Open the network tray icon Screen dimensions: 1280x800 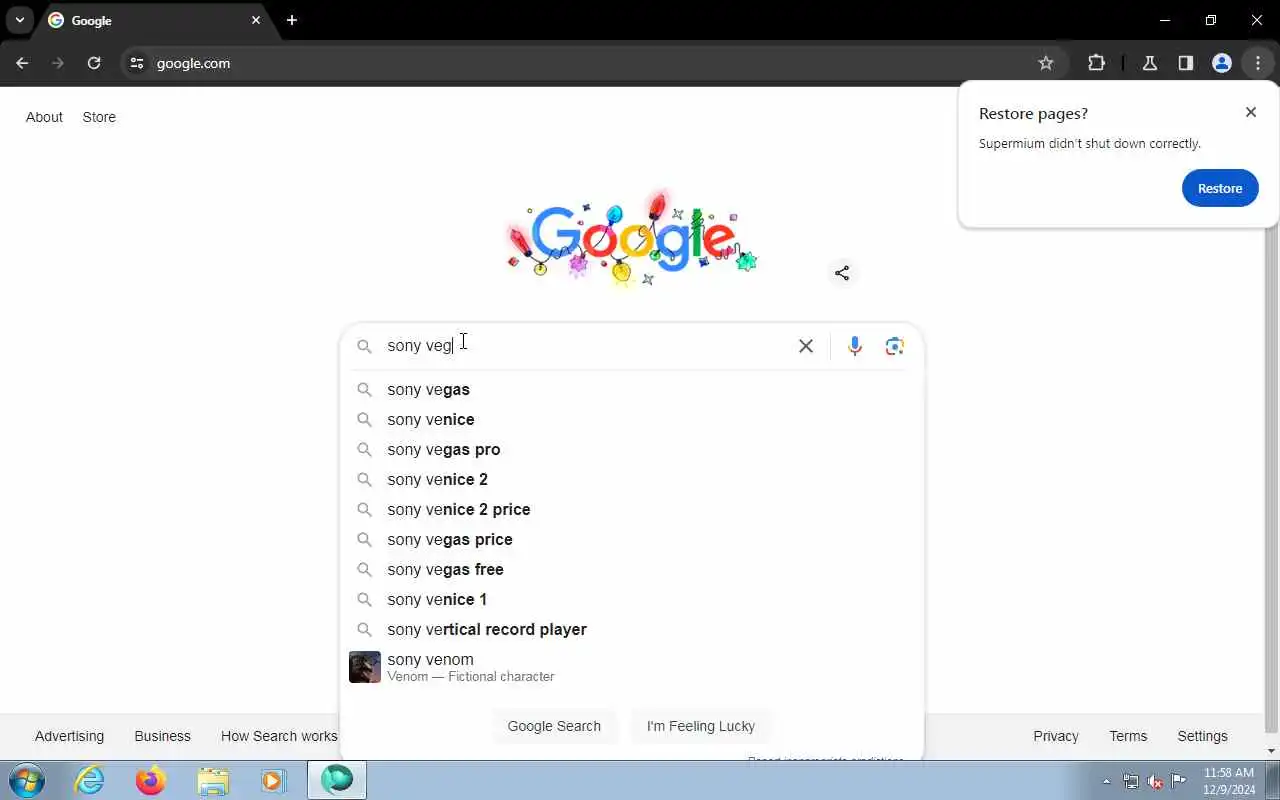pyautogui.click(x=1131, y=781)
